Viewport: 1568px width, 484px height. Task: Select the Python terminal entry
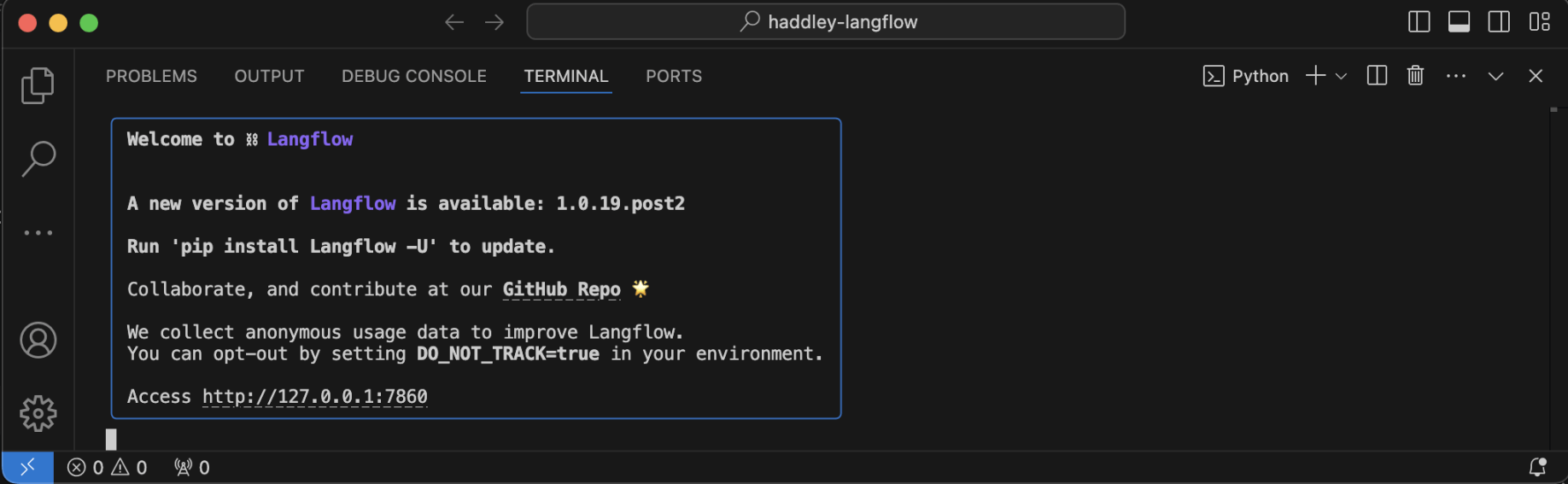tap(1245, 76)
